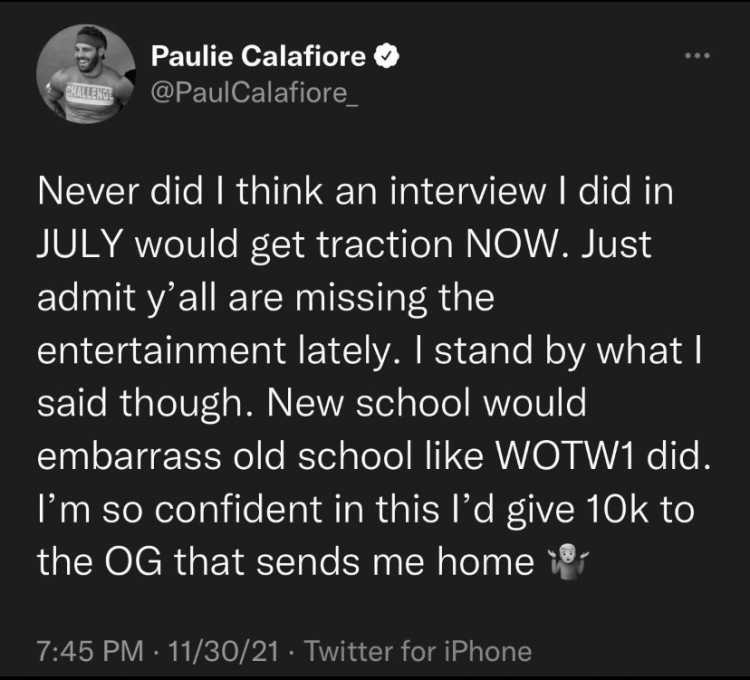Click the word interview in first line
Image resolution: width=750 pixels, height=680 pixels.
tap(468, 191)
